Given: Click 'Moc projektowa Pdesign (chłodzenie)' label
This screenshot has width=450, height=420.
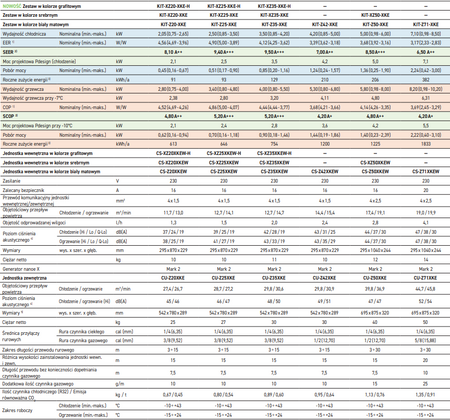Looking at the screenshot, I should 39,62.
